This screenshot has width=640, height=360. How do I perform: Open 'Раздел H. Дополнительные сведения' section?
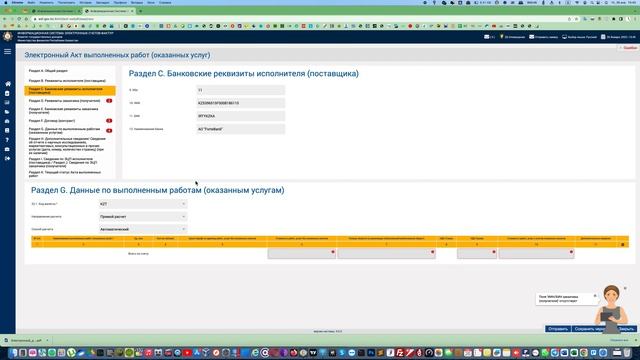coord(67,146)
